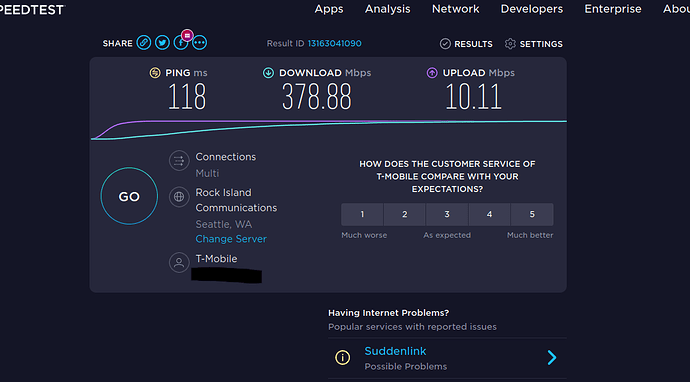Open more share options ellipsis icon
This screenshot has width=690, height=382.
coord(199,43)
